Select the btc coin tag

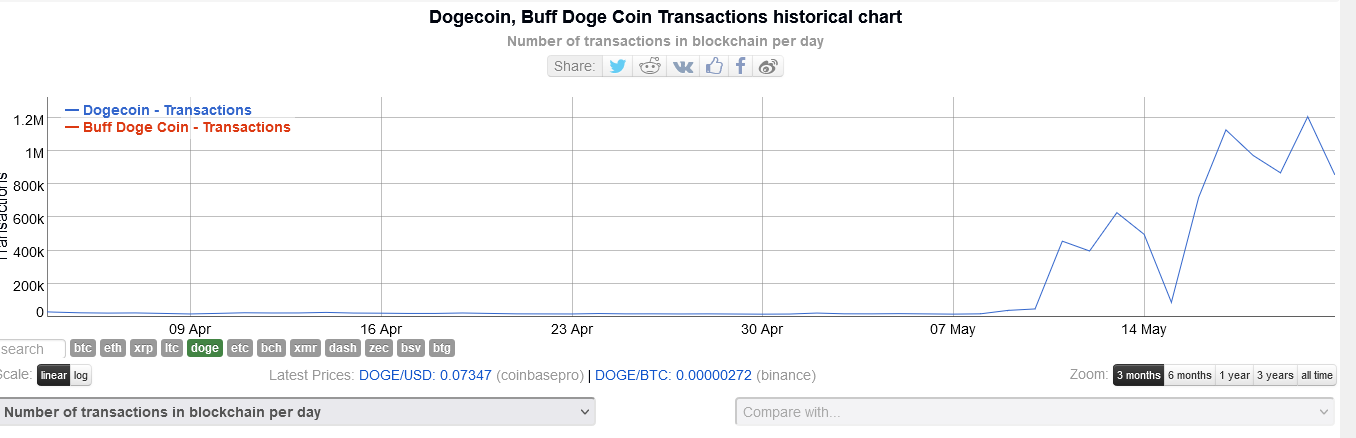83,348
